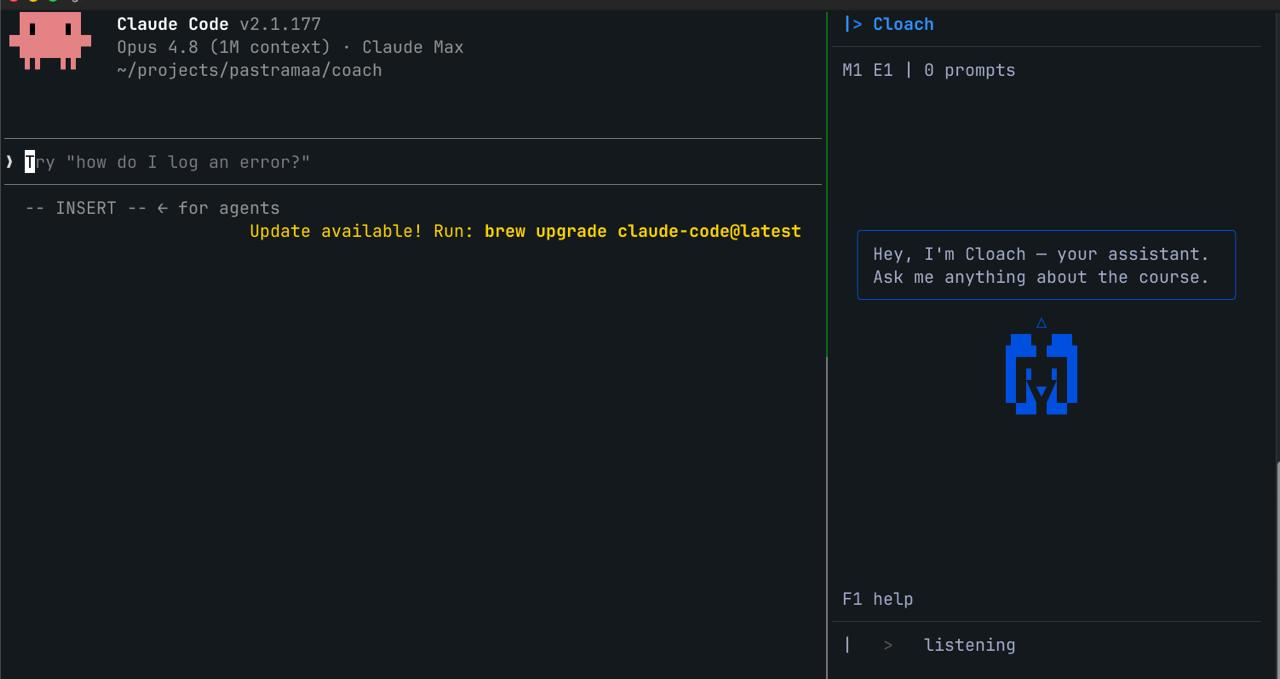Click the 'brew upgrade claude-code@latest' command
This screenshot has height=679, width=1280.
tap(642, 231)
